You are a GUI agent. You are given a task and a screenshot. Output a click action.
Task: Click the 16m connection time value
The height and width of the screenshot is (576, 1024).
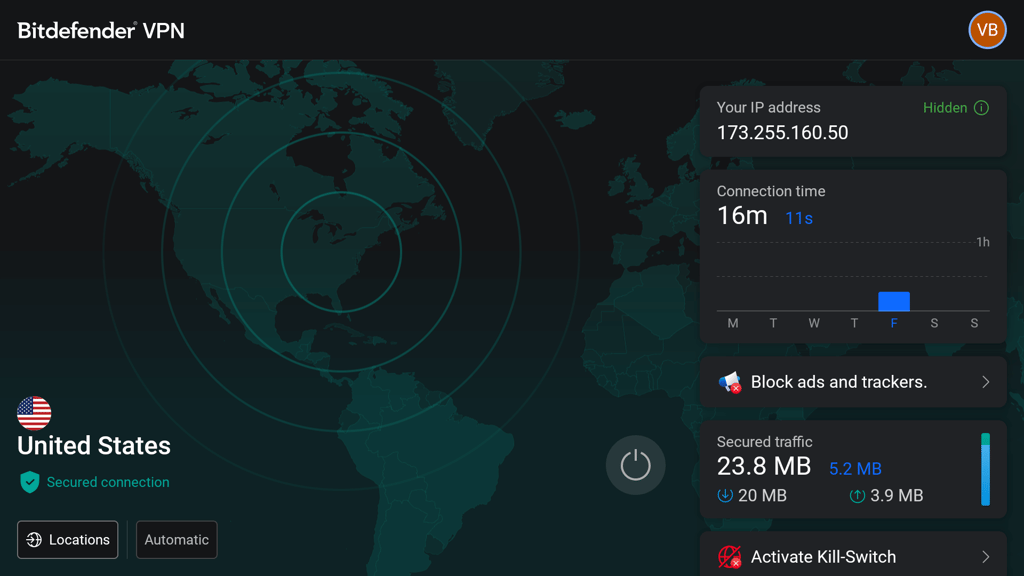(x=742, y=216)
